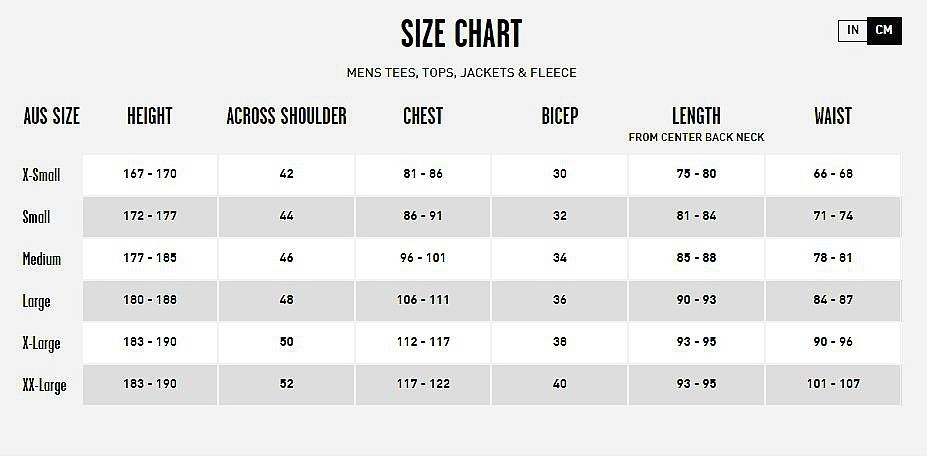Viewport: 927px width, 462px height.
Task: Select the XX-Large size row label
Action: pos(44,385)
